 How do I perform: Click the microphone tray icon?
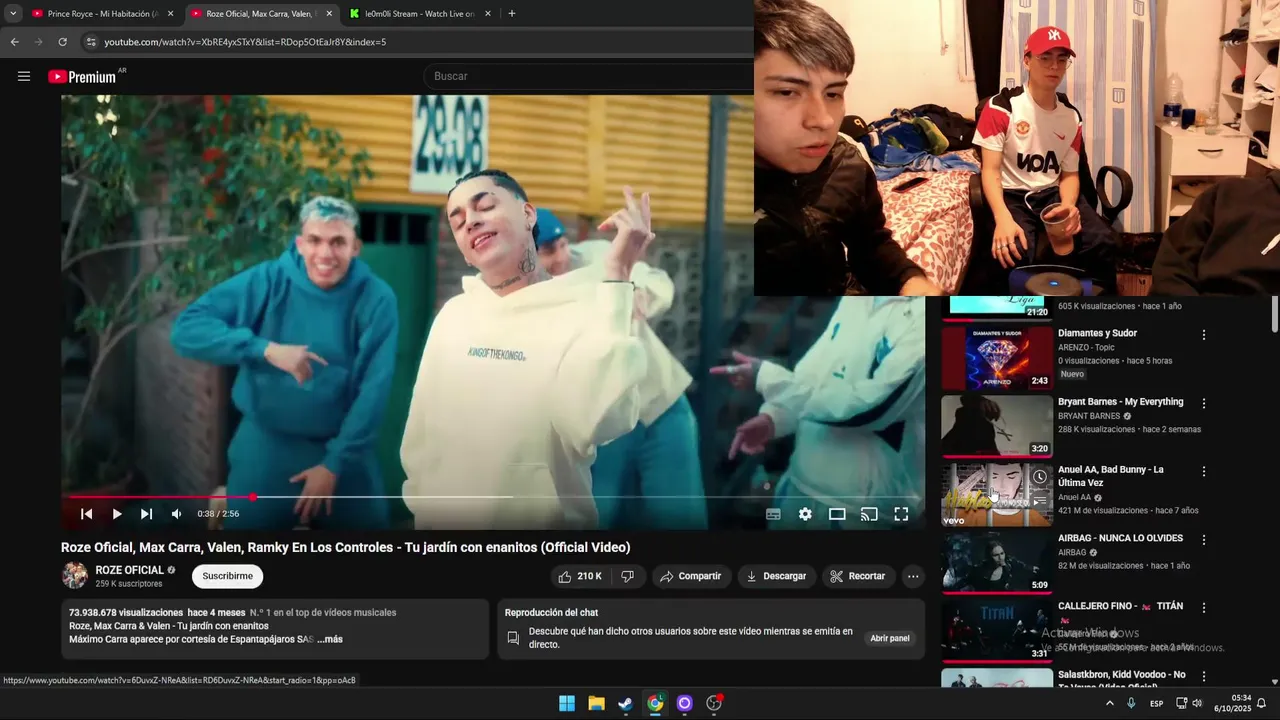click(x=1131, y=703)
